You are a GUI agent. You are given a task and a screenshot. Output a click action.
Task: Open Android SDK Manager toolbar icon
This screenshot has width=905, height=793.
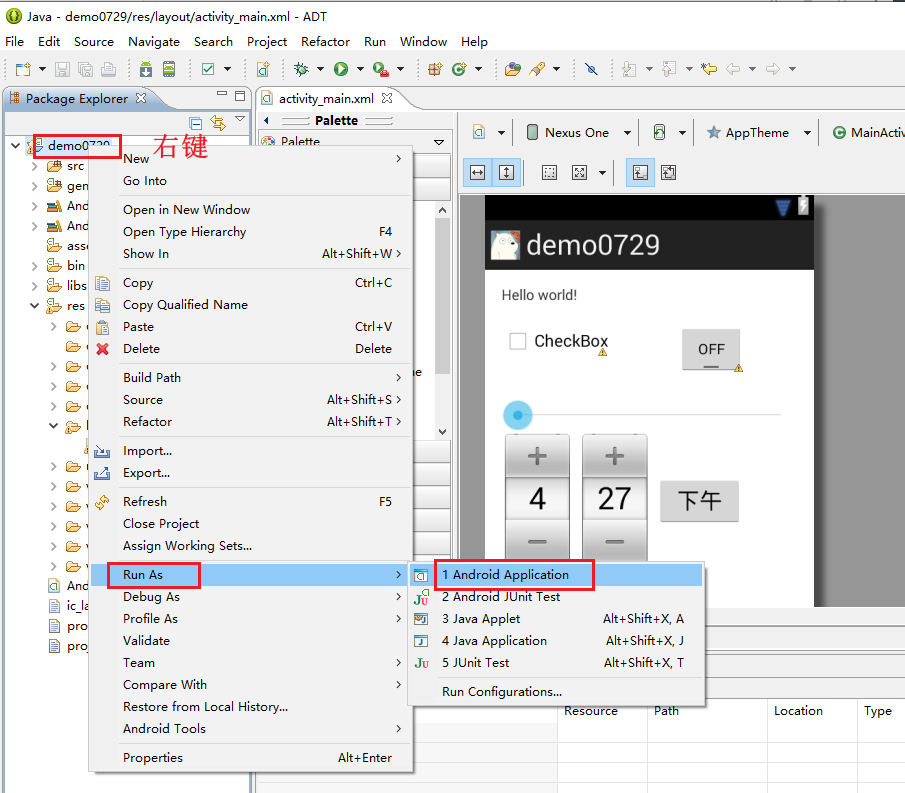click(146, 69)
